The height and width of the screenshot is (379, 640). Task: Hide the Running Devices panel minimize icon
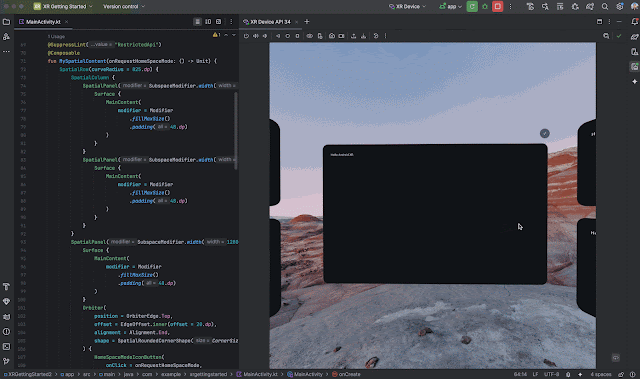point(619,22)
